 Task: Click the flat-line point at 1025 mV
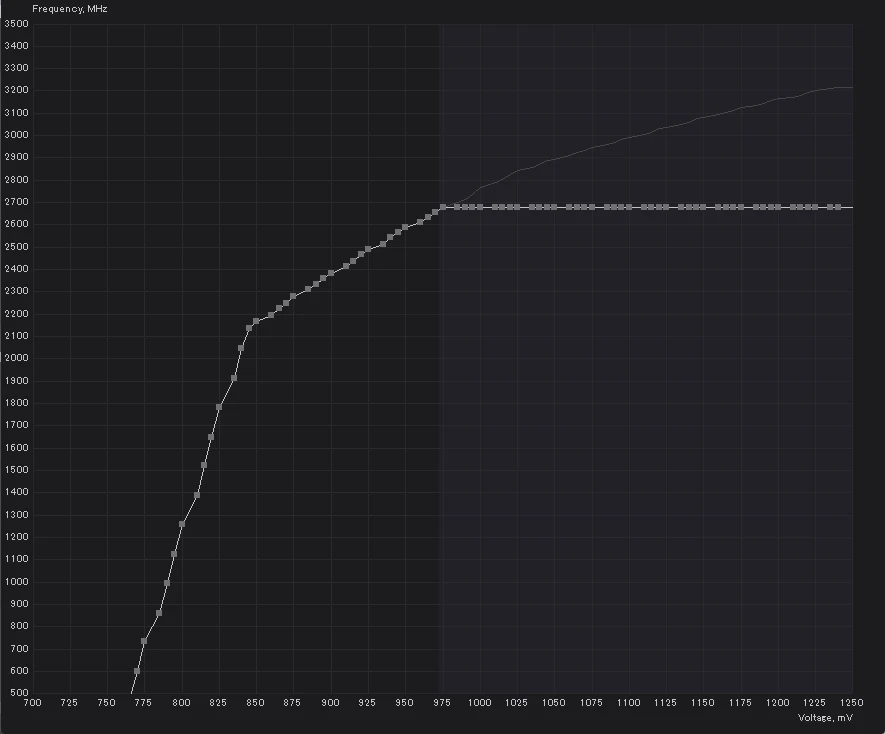[x=517, y=207]
